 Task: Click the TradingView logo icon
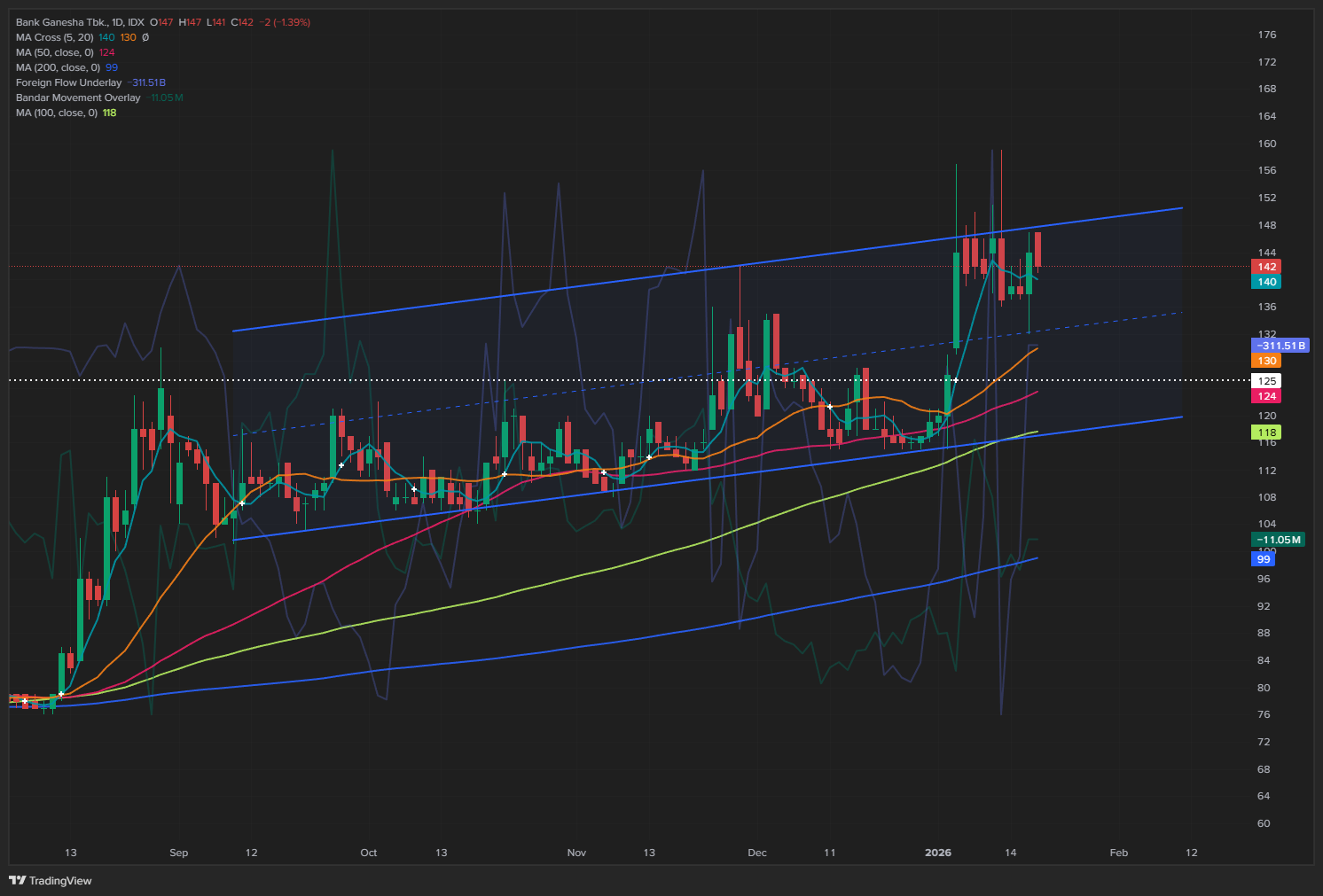tap(17, 880)
